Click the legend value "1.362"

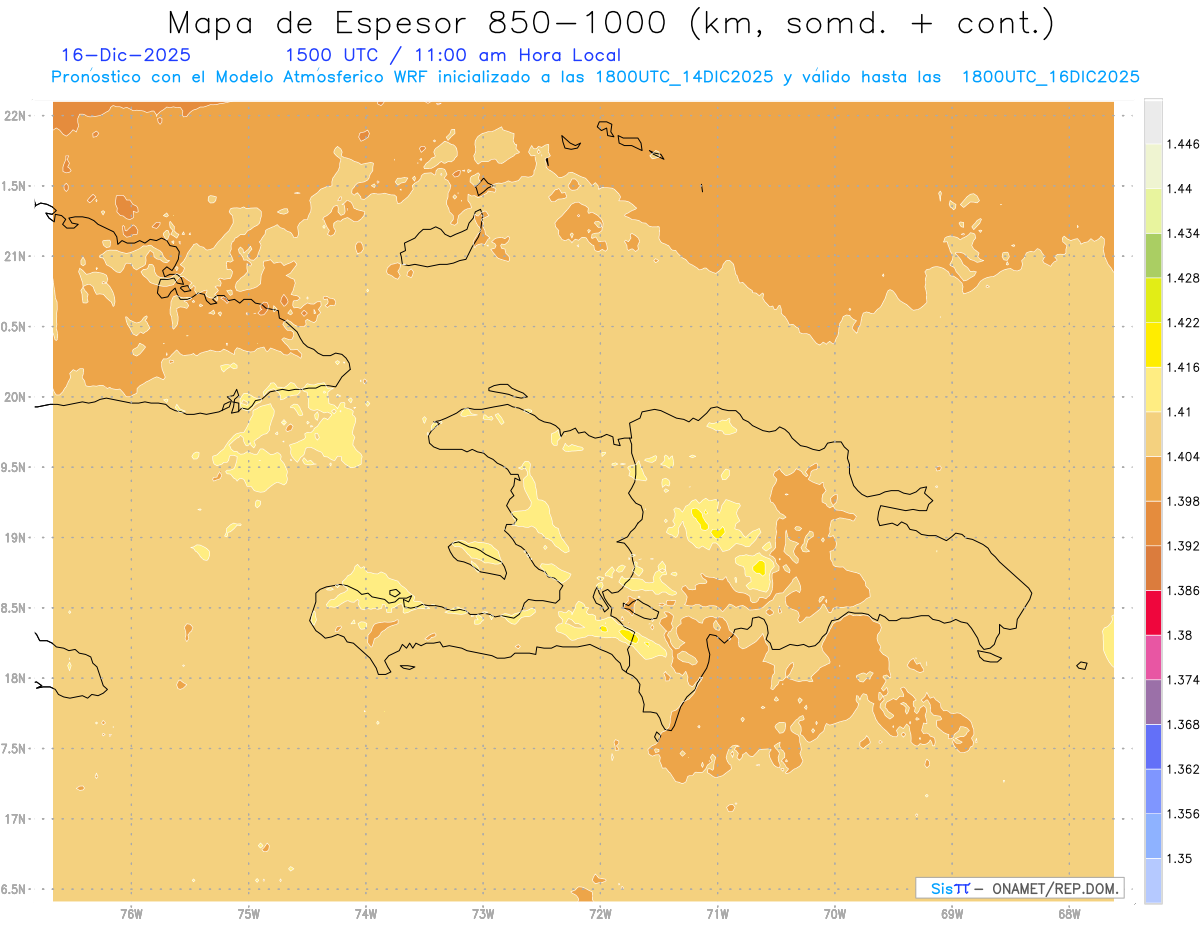(x=1185, y=769)
